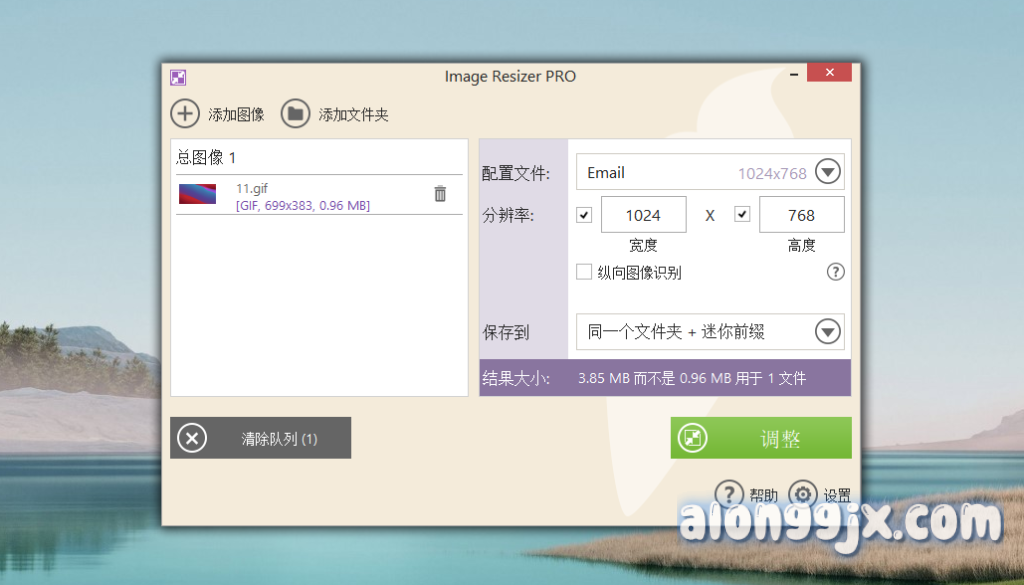
Task: Click the 添加文件夹 text label
Action: (x=353, y=115)
